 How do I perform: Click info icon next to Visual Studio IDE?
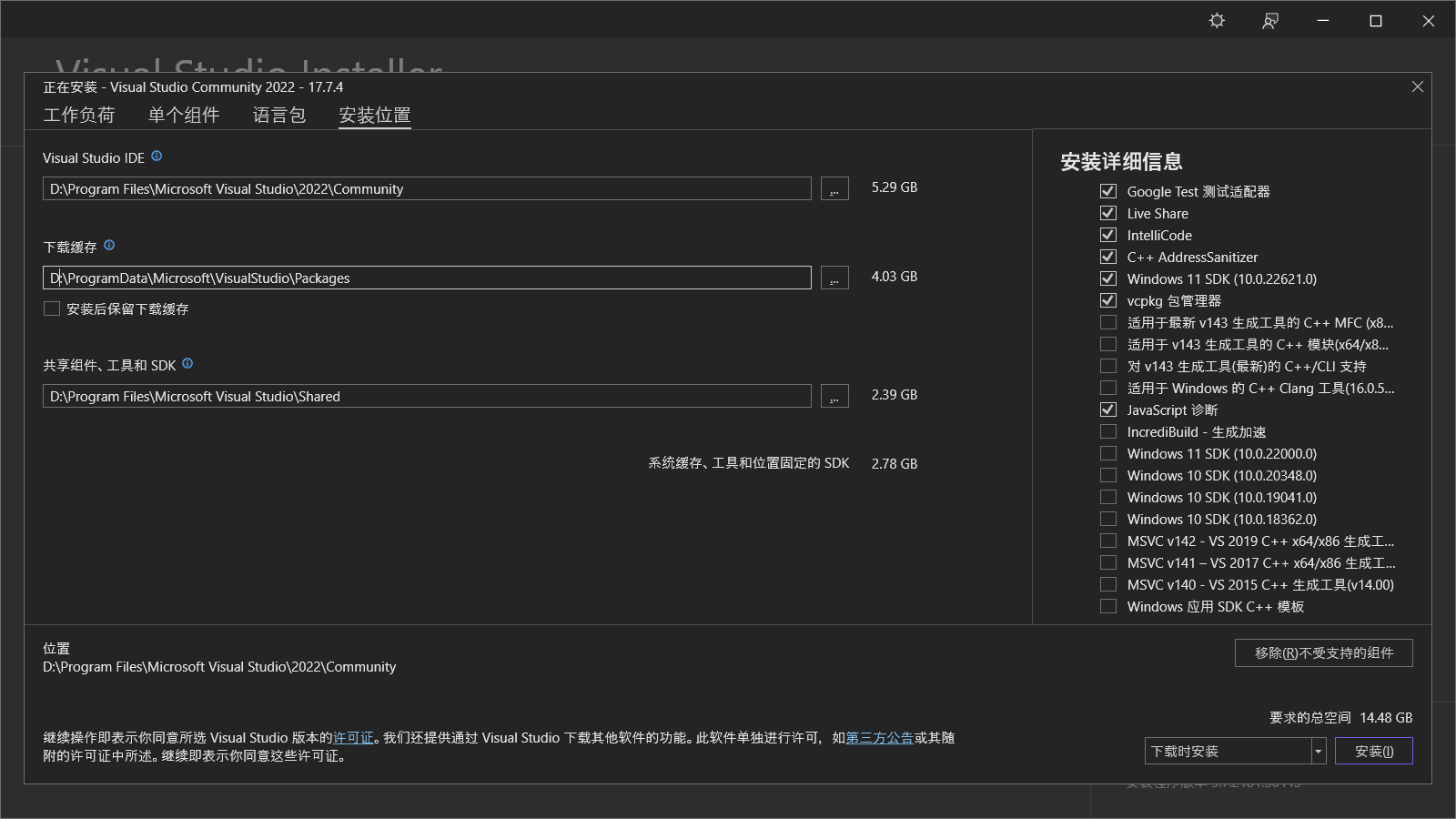tap(157, 157)
